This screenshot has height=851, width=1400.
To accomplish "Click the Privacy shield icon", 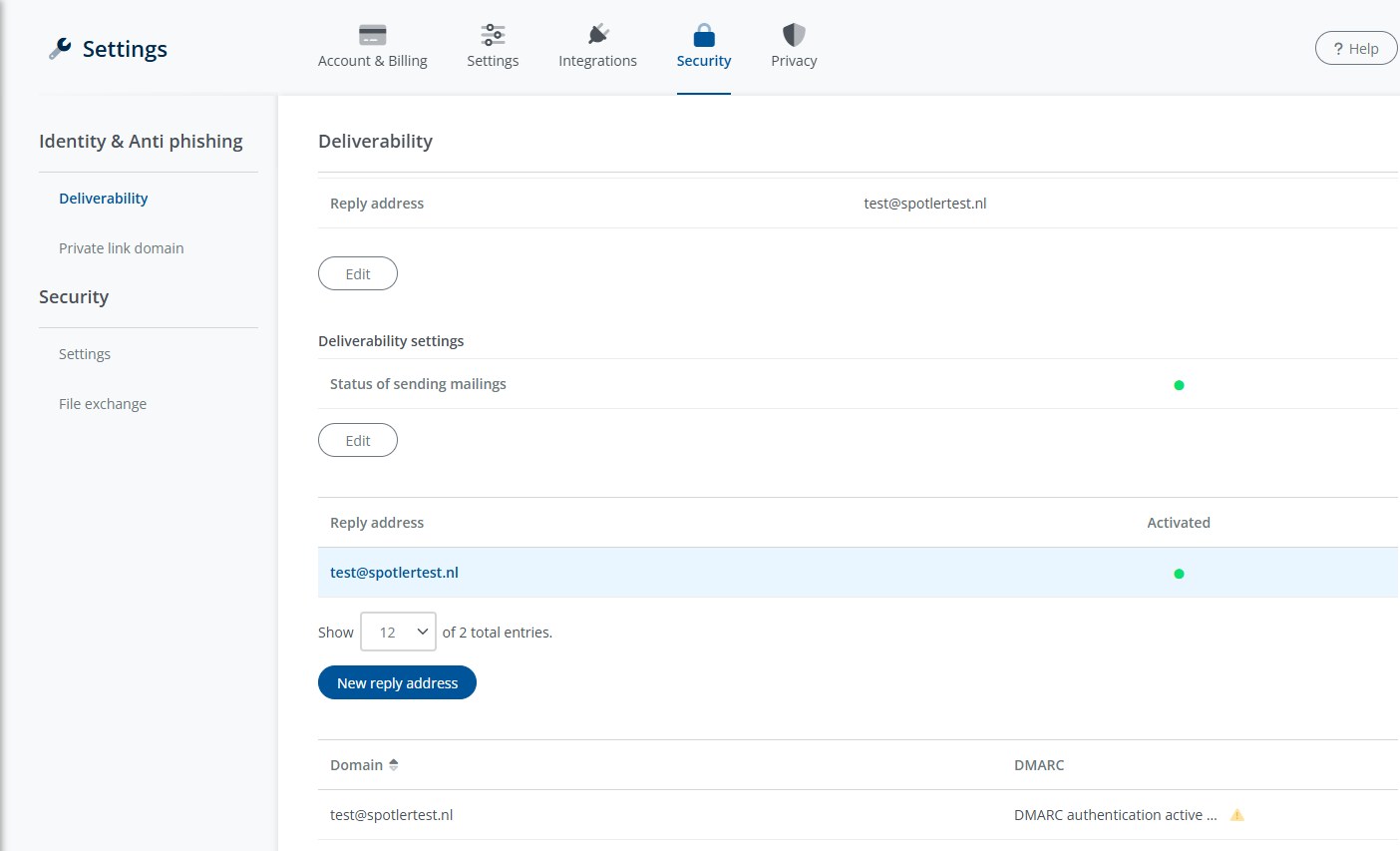I will (794, 35).
